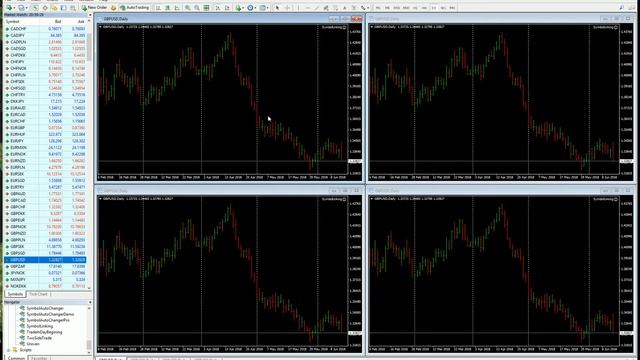The height and width of the screenshot is (360, 640).
Task: Select the arrow cursor tool
Action: [x=277, y=8]
